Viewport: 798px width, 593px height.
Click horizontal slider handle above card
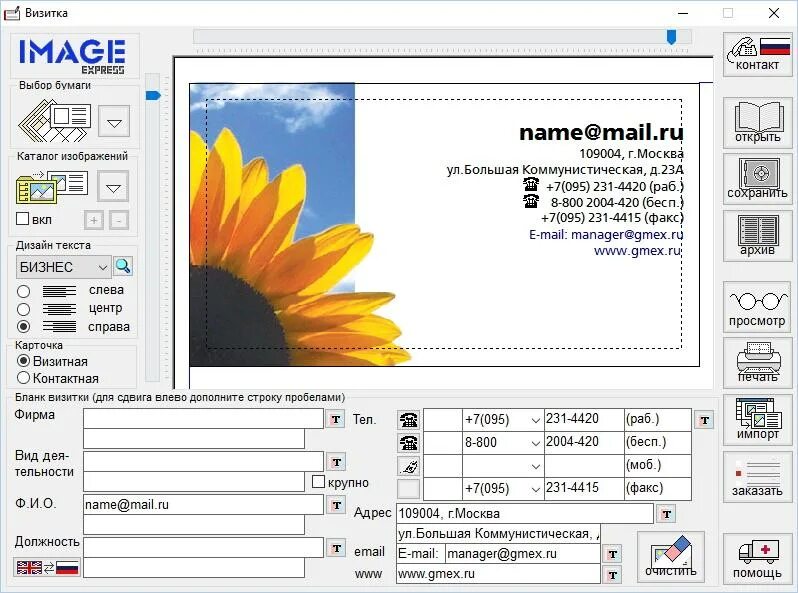[x=671, y=37]
